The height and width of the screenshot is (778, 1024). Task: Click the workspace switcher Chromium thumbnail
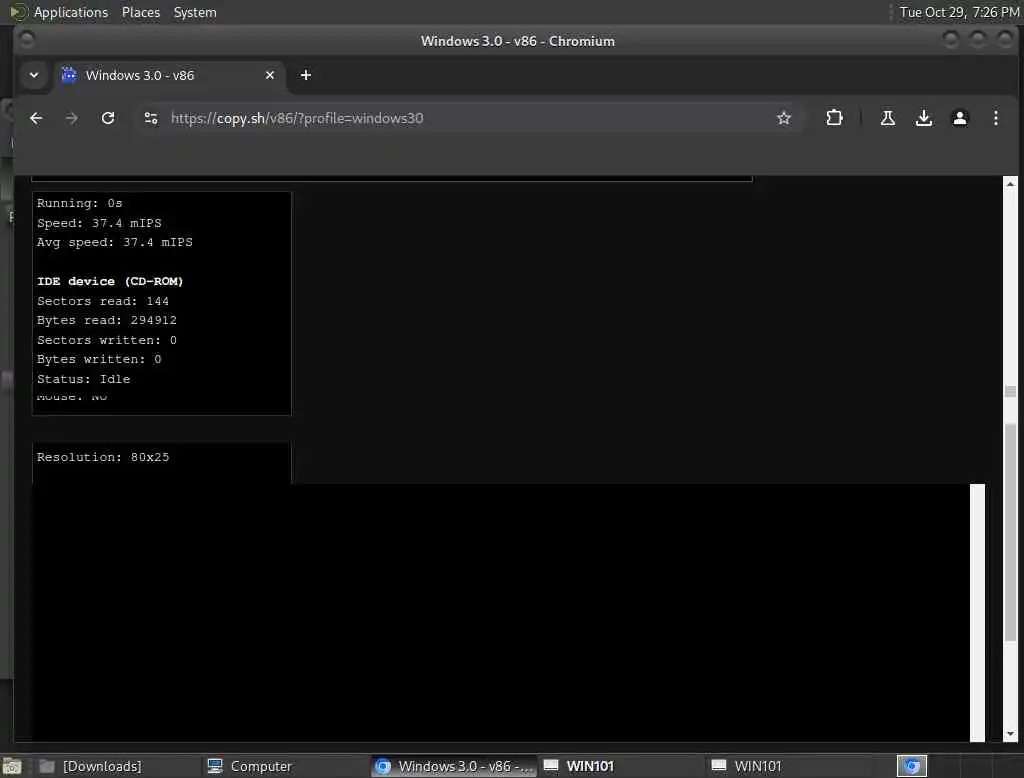coord(912,766)
